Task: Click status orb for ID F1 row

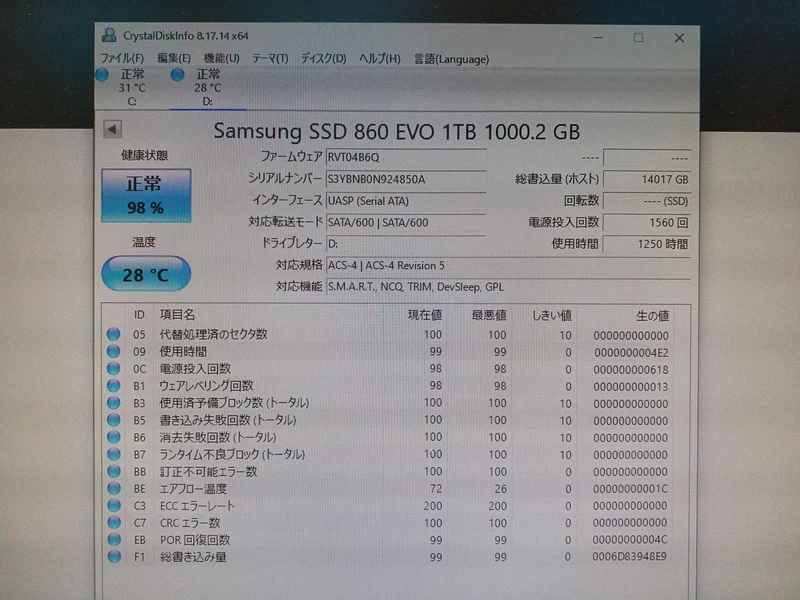Action: coord(113,557)
